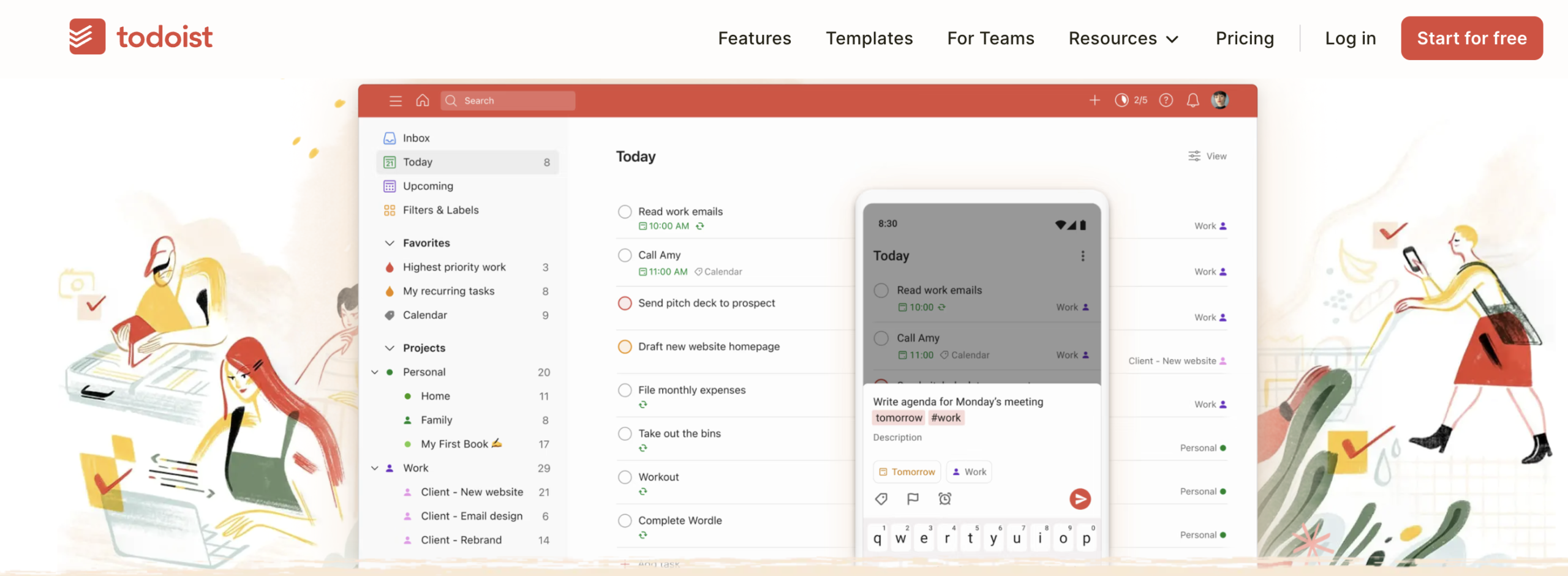Open the hamburger menu in app header
Image resolution: width=1568 pixels, height=576 pixels.
click(x=396, y=100)
